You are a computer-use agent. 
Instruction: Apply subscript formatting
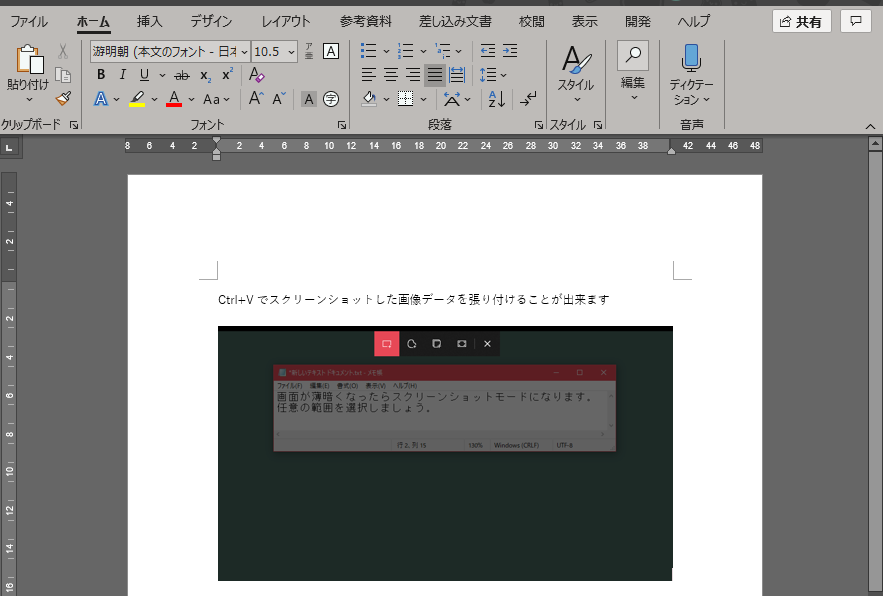(206, 75)
